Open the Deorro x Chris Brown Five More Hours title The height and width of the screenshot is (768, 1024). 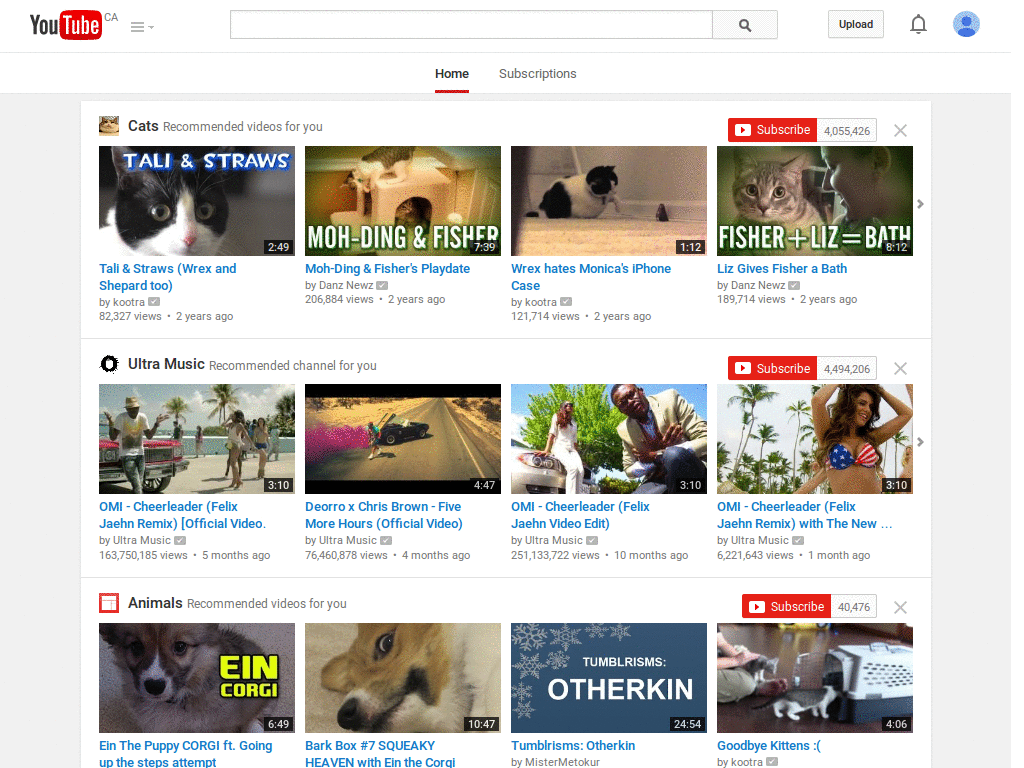pos(384,515)
